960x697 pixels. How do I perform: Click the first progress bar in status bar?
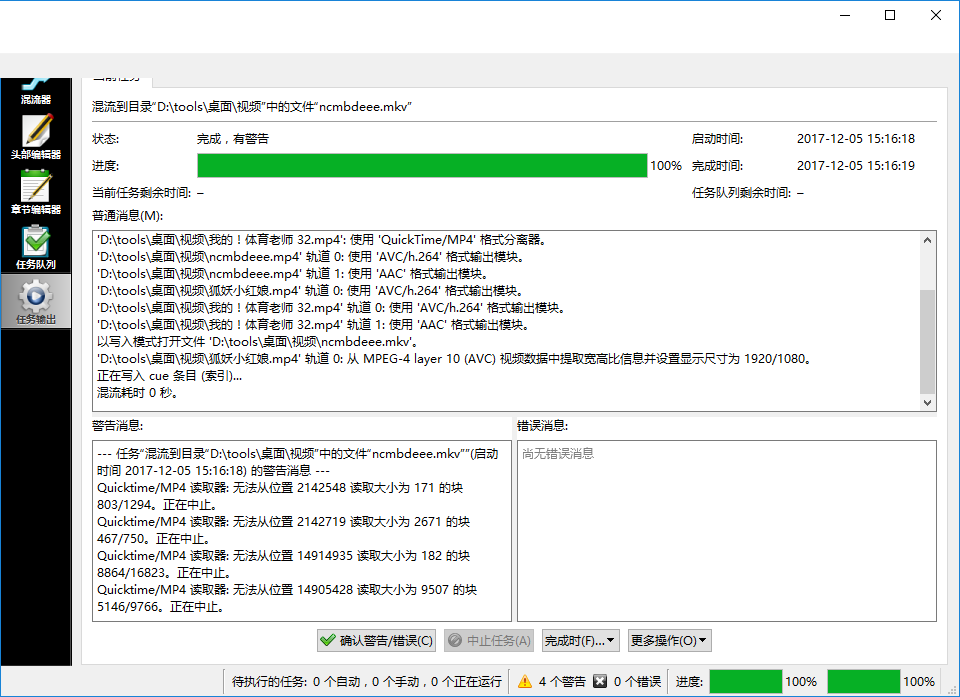point(745,681)
